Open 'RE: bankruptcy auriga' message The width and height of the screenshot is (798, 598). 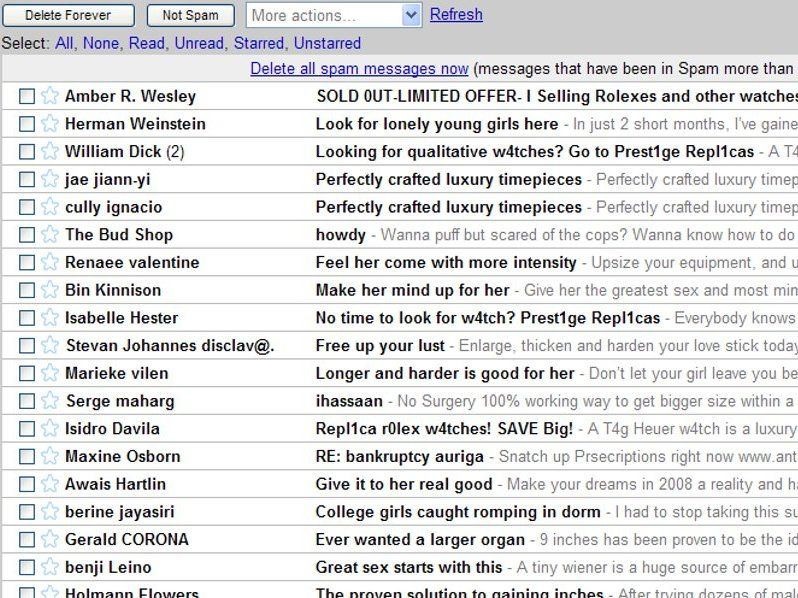click(x=400, y=457)
